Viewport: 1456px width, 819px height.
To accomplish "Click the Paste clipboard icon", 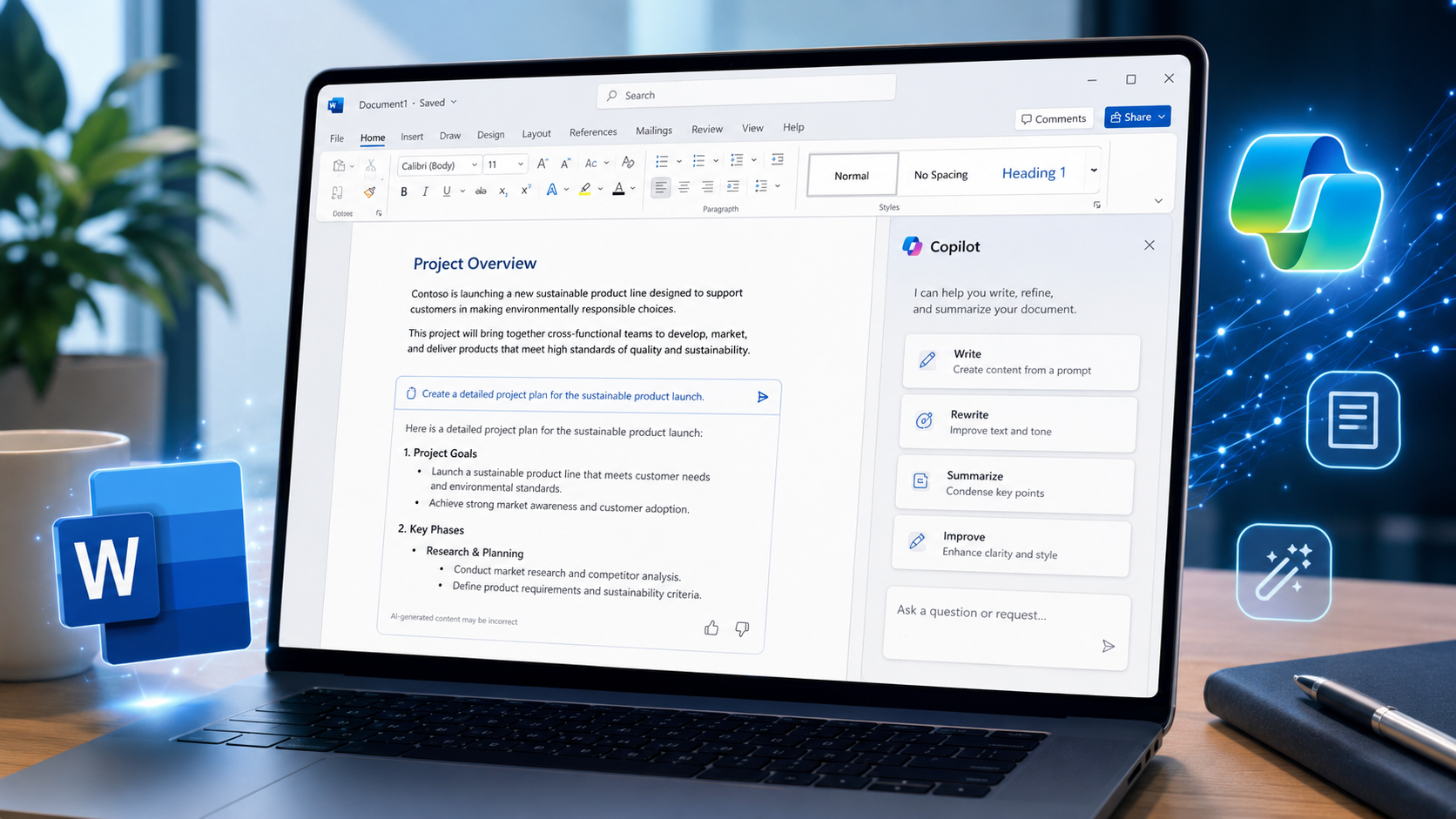I will (x=339, y=165).
